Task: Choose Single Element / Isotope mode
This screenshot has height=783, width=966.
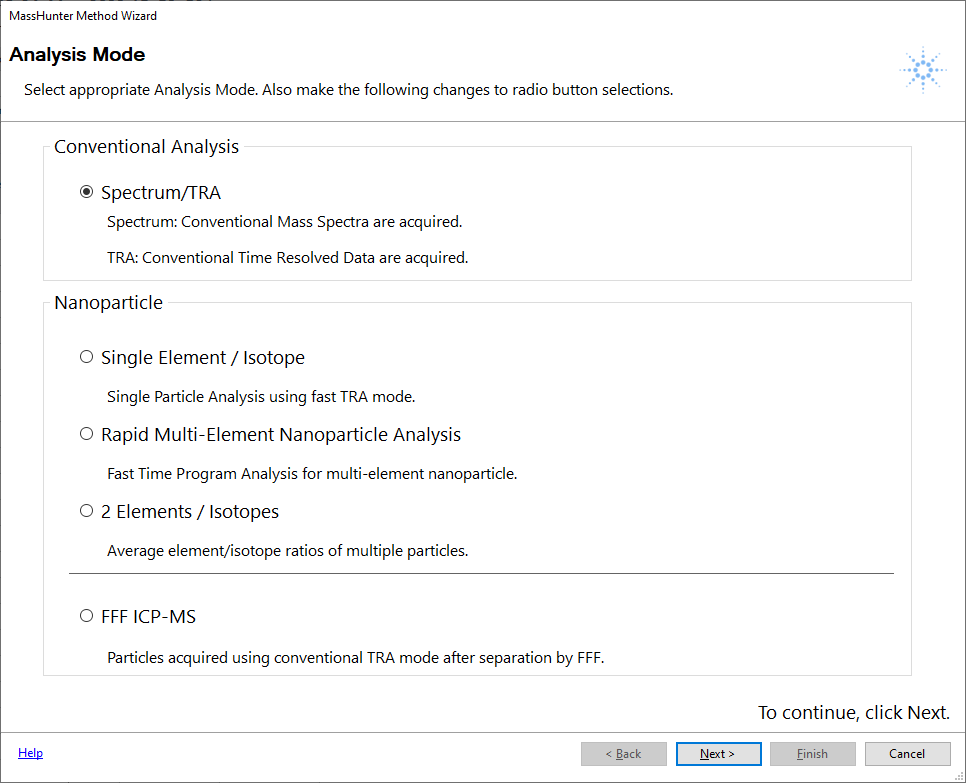Action: 87,357
